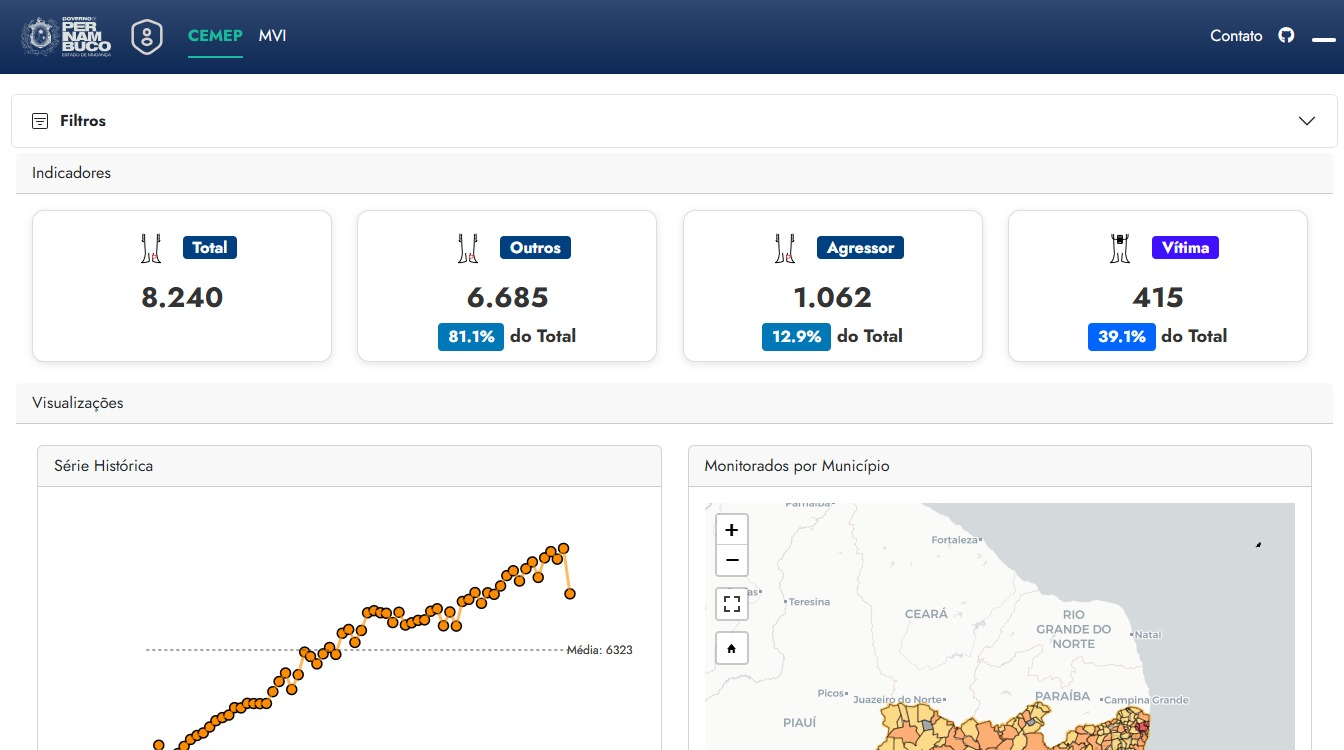Click the Outros indicator badge

click(535, 248)
